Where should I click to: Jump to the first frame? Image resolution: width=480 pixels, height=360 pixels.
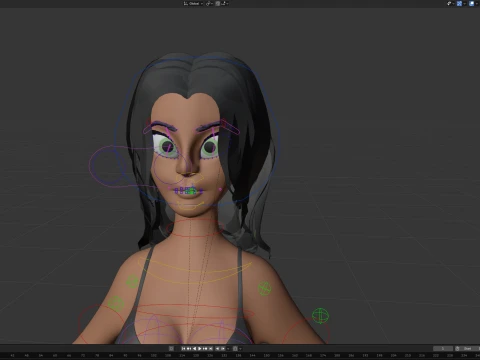pyautogui.click(x=184, y=349)
